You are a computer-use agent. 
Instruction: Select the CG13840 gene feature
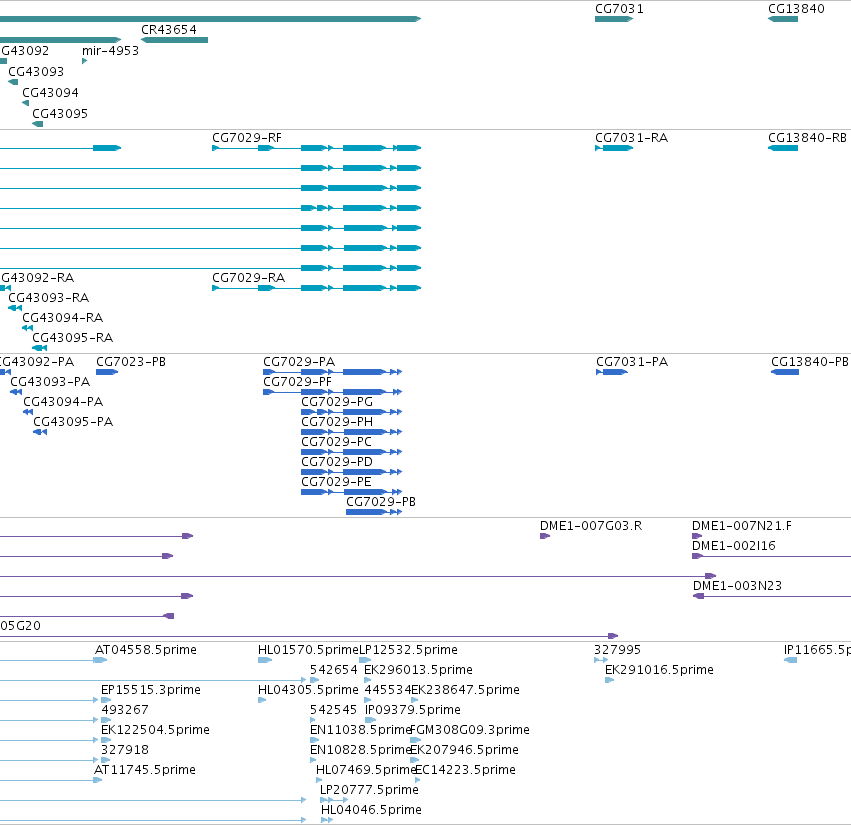tap(783, 19)
